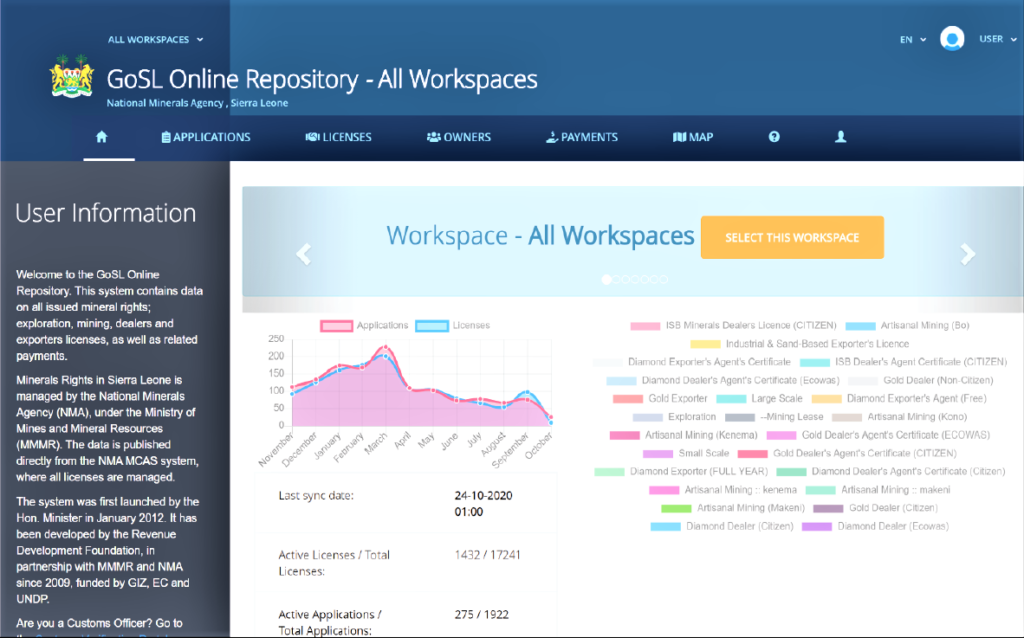Image resolution: width=1024 pixels, height=638 pixels.
Task: Toggle Diamond Dealer's Agent's Certificate (Ecowas) legend
Action: pos(723,380)
